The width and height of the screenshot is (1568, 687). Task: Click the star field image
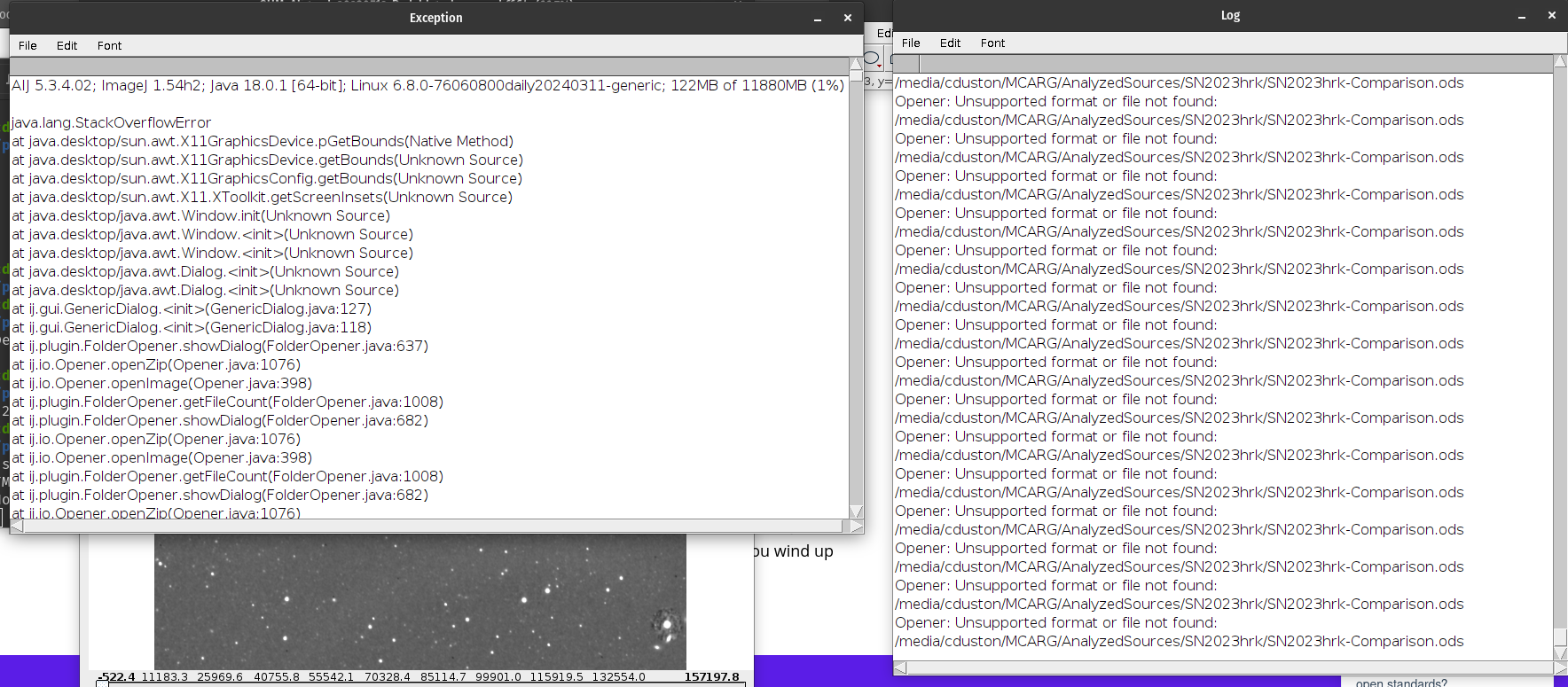point(419,601)
